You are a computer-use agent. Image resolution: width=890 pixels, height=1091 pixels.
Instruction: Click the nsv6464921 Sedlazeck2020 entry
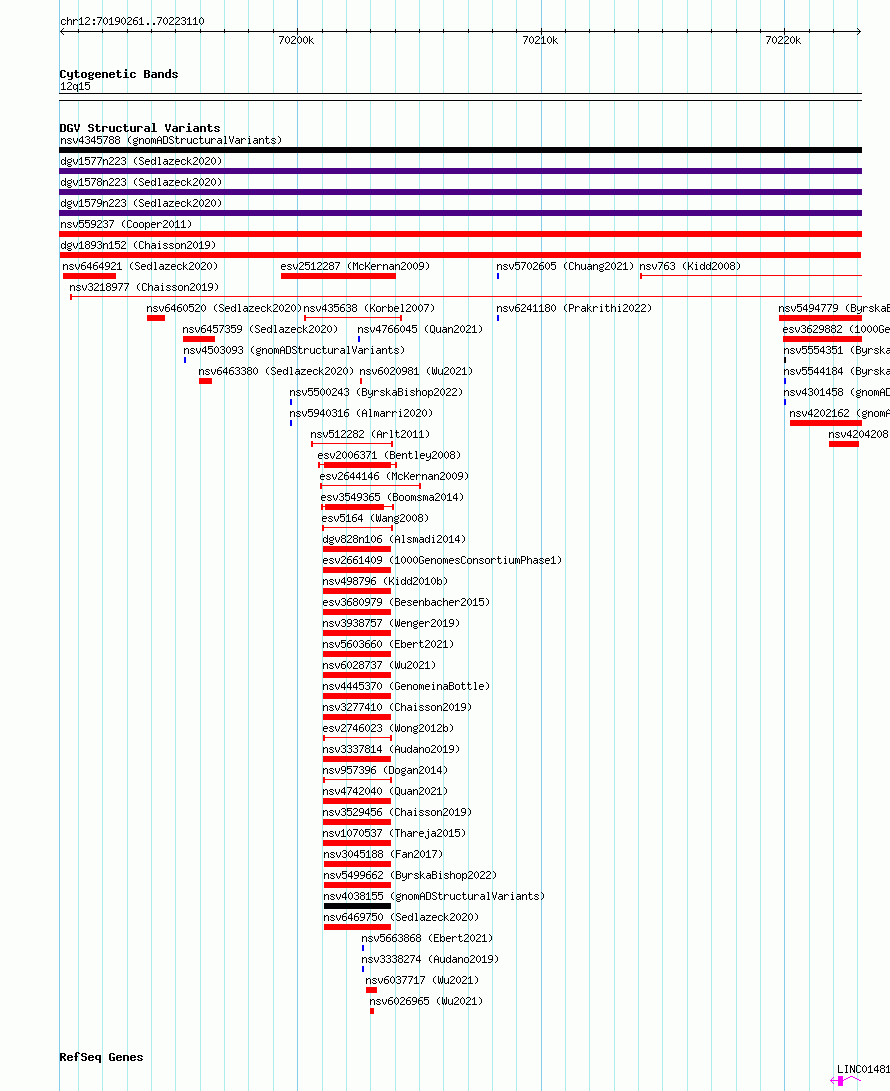pyautogui.click(x=140, y=266)
